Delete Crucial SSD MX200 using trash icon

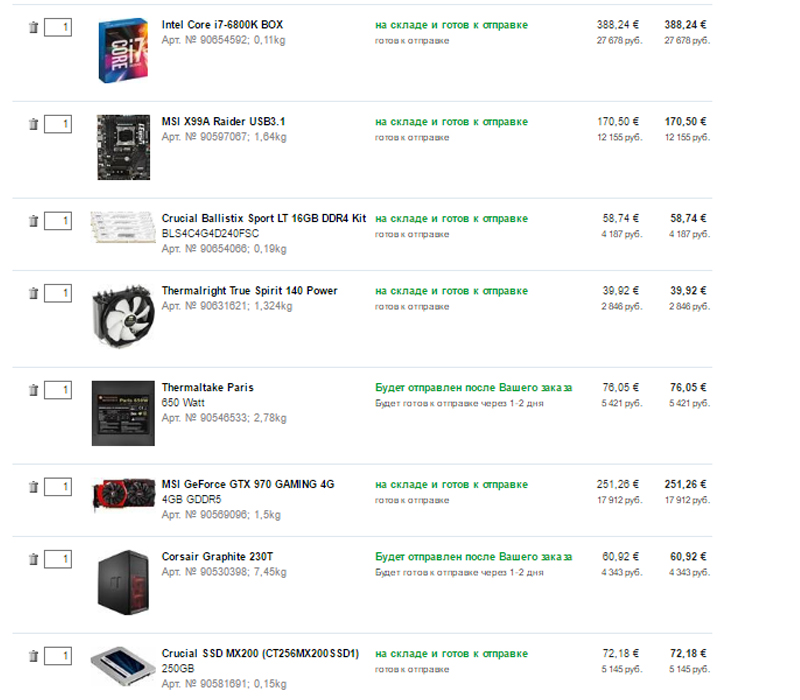[33, 656]
